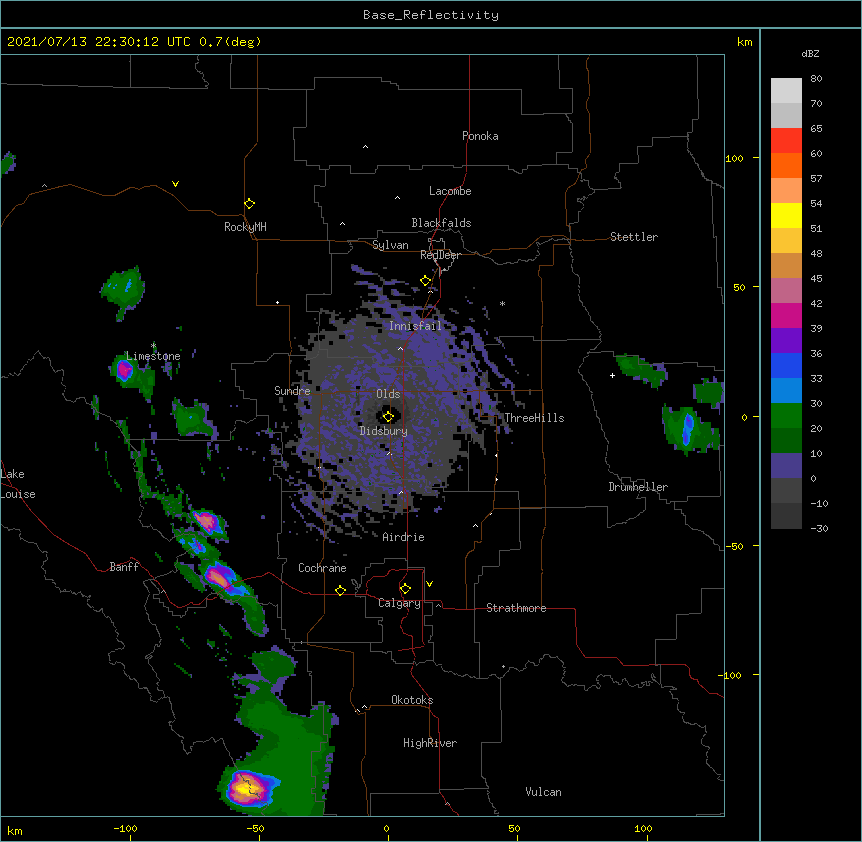
Task: Pick the blue 33-36 dBZ legend swatch
Action: point(786,365)
